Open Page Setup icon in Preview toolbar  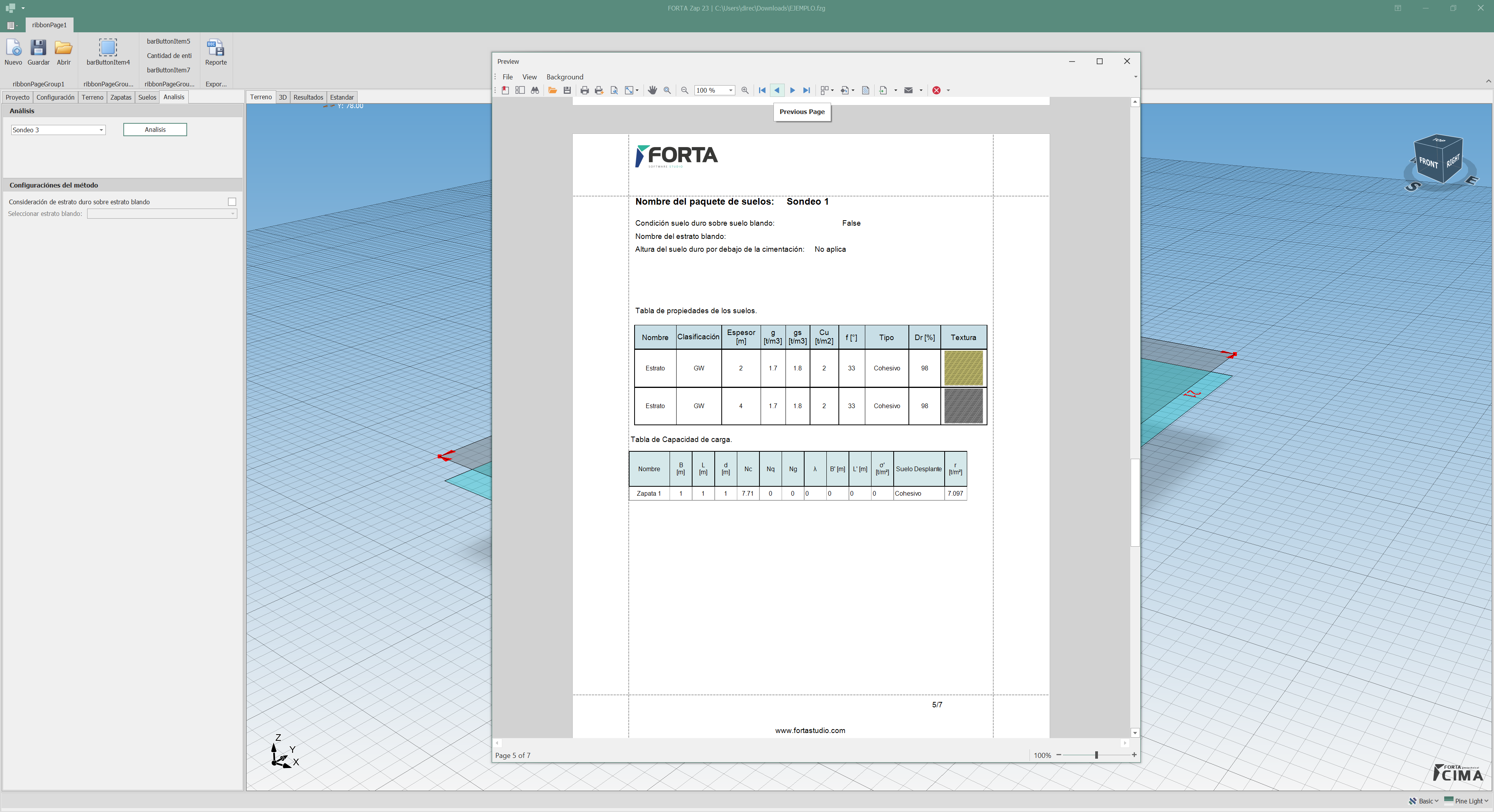click(614, 91)
